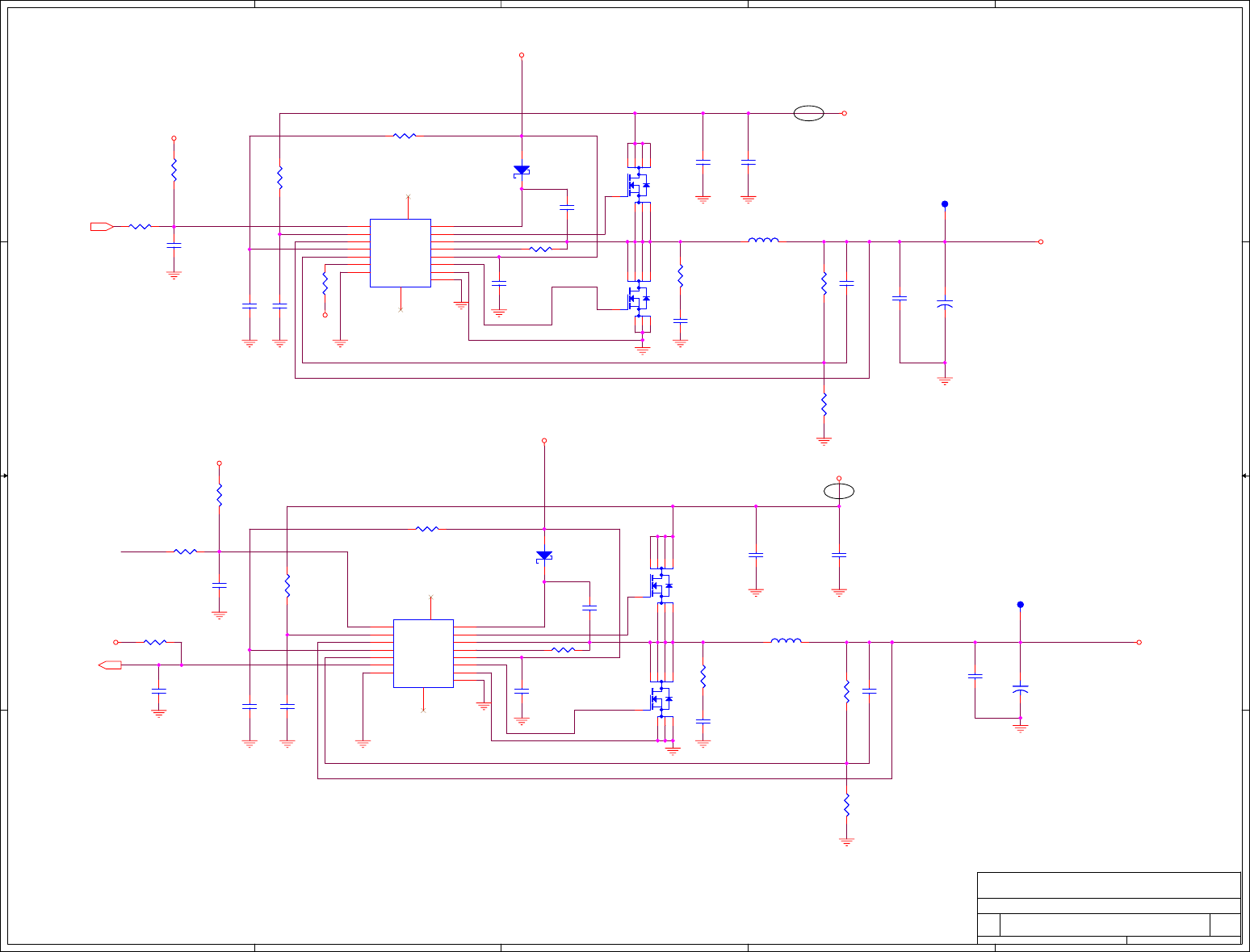Pick the inductor coil in the lower circuit
Viewport: 1250px width, 952px height.
click(x=786, y=640)
